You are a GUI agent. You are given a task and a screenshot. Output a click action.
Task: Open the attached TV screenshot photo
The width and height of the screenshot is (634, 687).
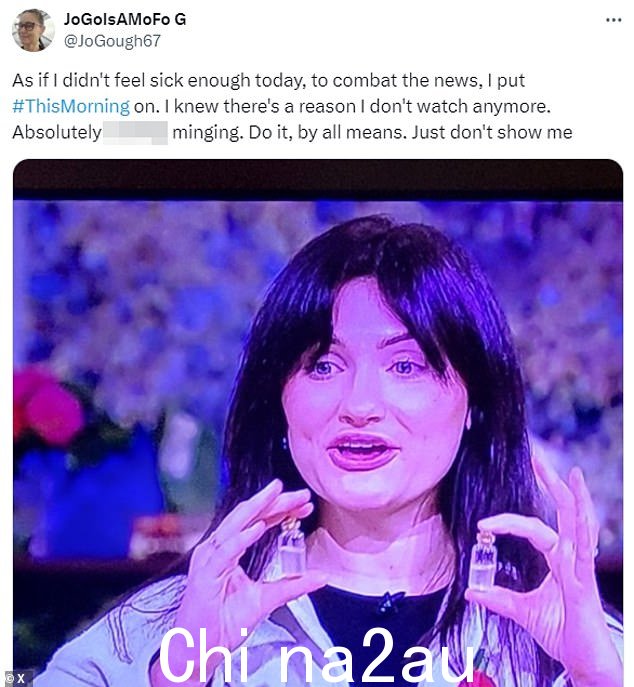(x=318, y=423)
